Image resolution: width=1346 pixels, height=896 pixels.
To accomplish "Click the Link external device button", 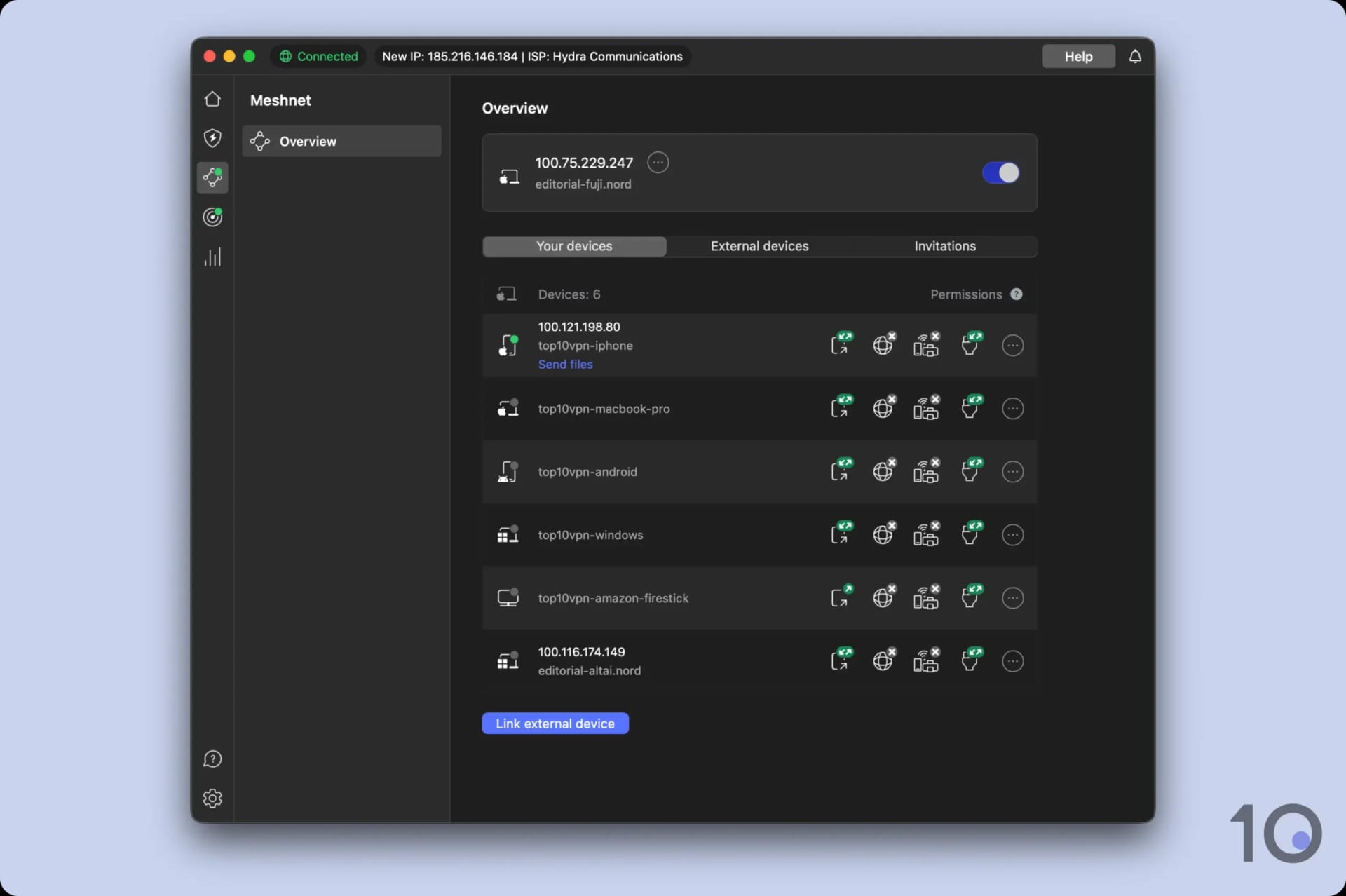I will coord(555,723).
